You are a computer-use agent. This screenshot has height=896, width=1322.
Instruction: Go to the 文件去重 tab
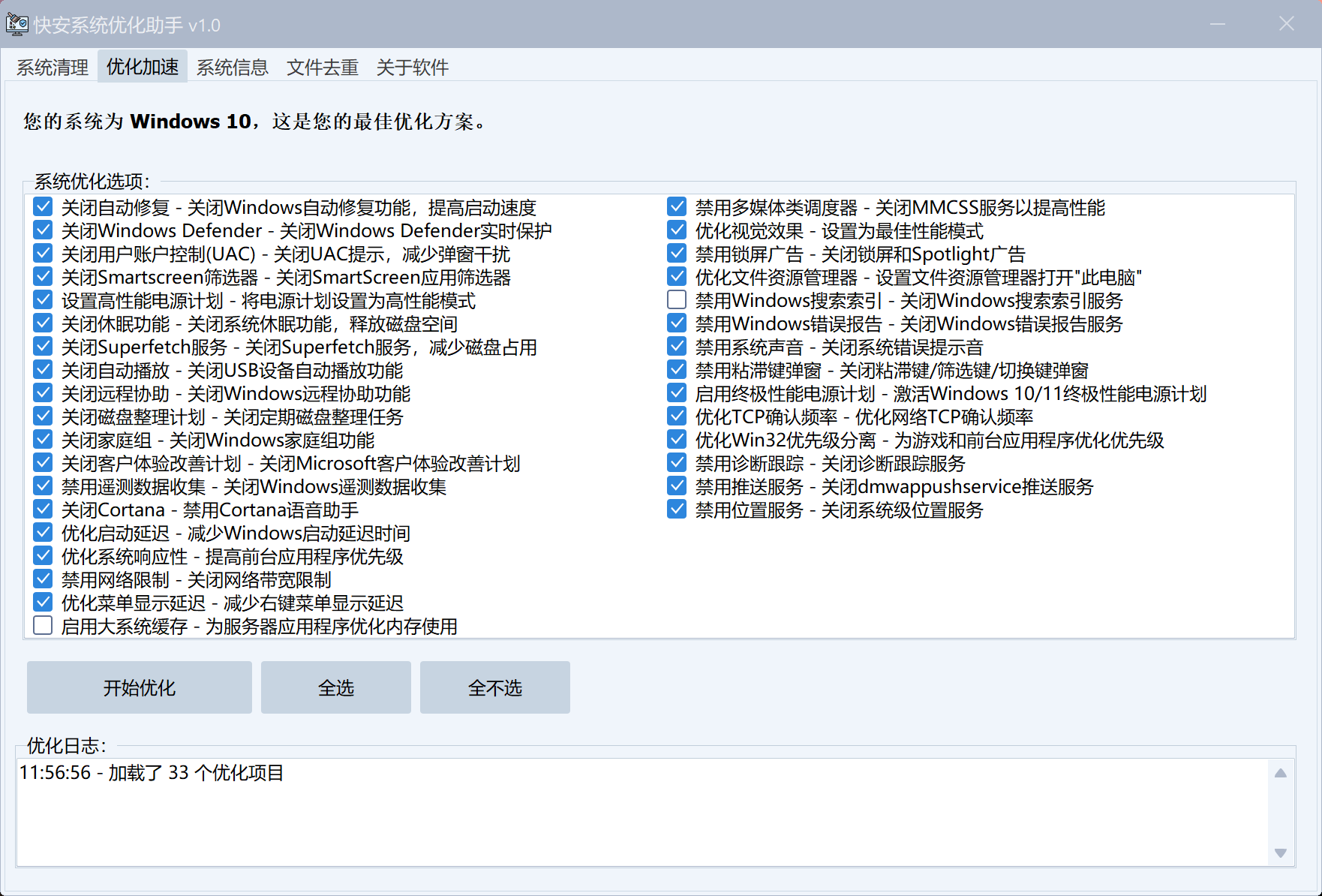click(x=323, y=68)
